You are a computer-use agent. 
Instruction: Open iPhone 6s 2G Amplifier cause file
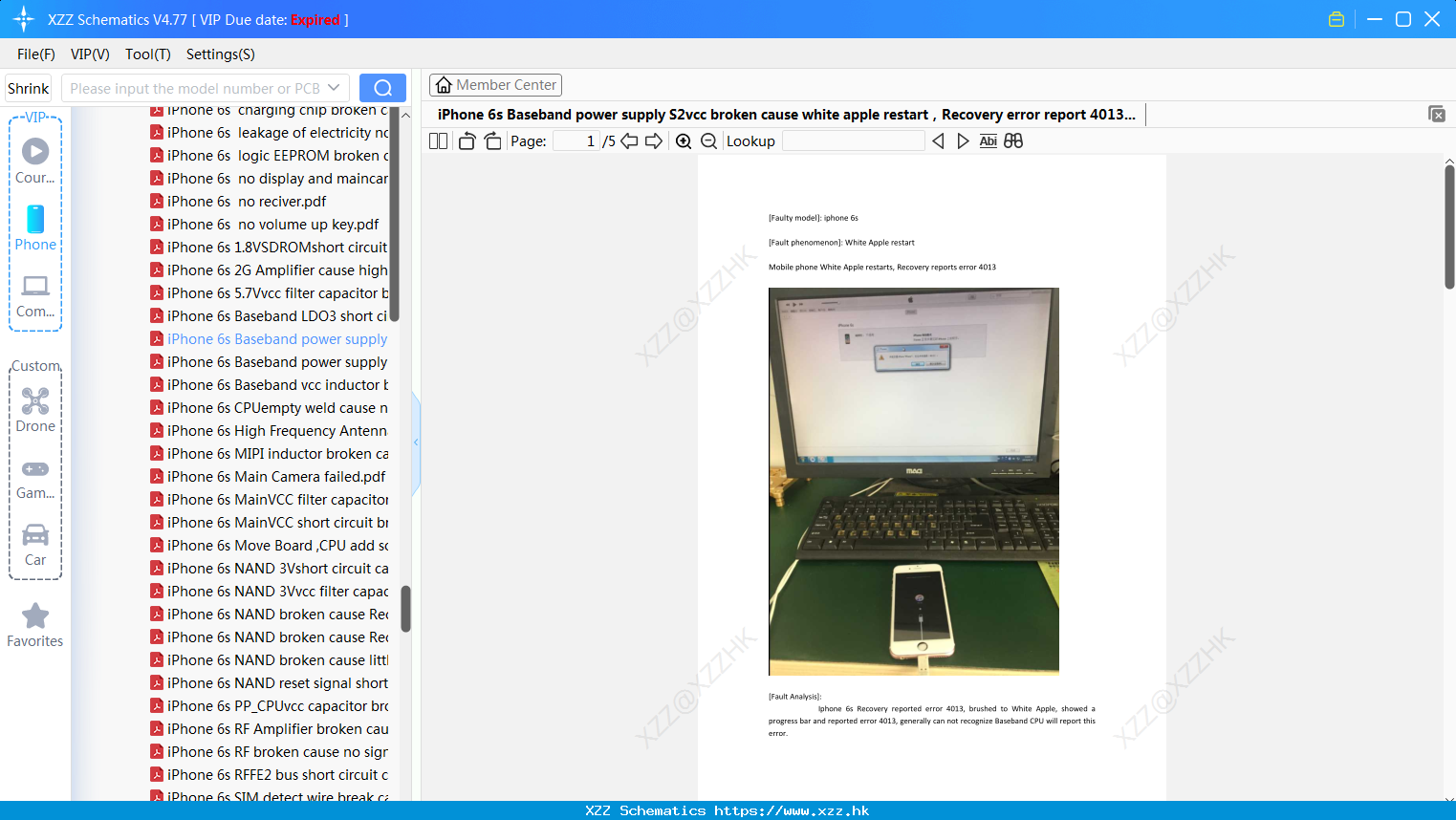coord(269,270)
